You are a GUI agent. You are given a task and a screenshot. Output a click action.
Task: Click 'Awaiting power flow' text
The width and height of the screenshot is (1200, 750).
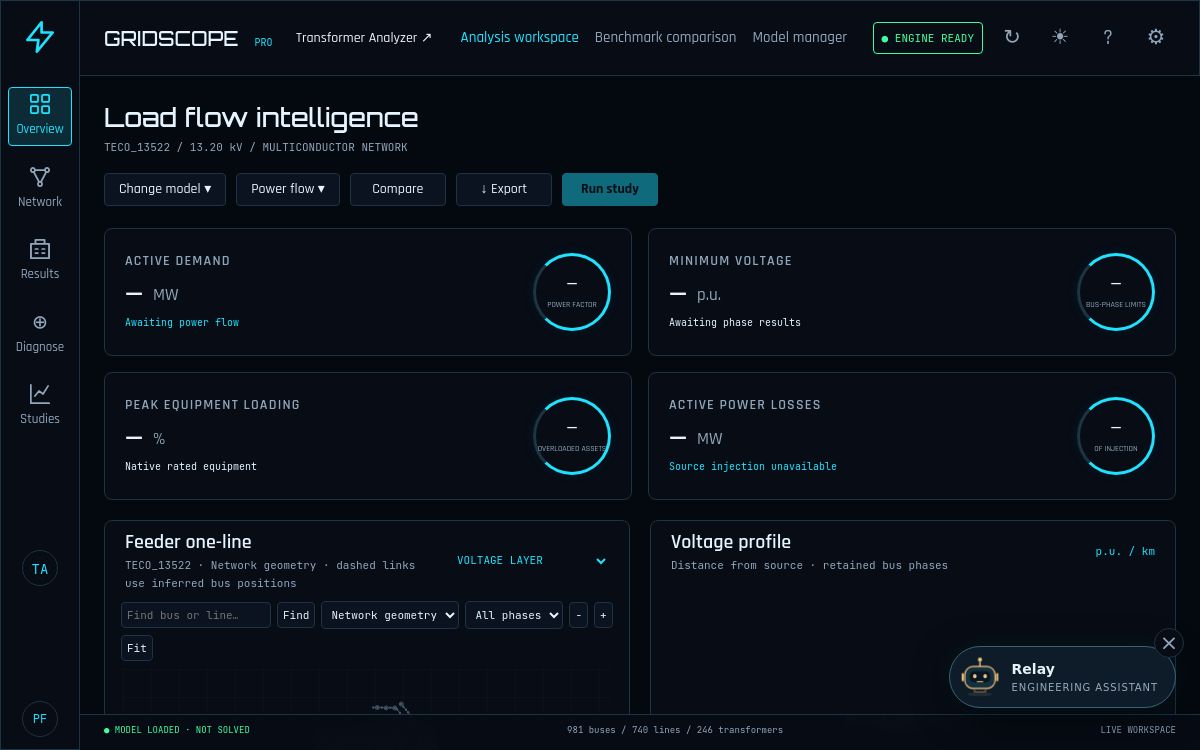[x=182, y=322]
